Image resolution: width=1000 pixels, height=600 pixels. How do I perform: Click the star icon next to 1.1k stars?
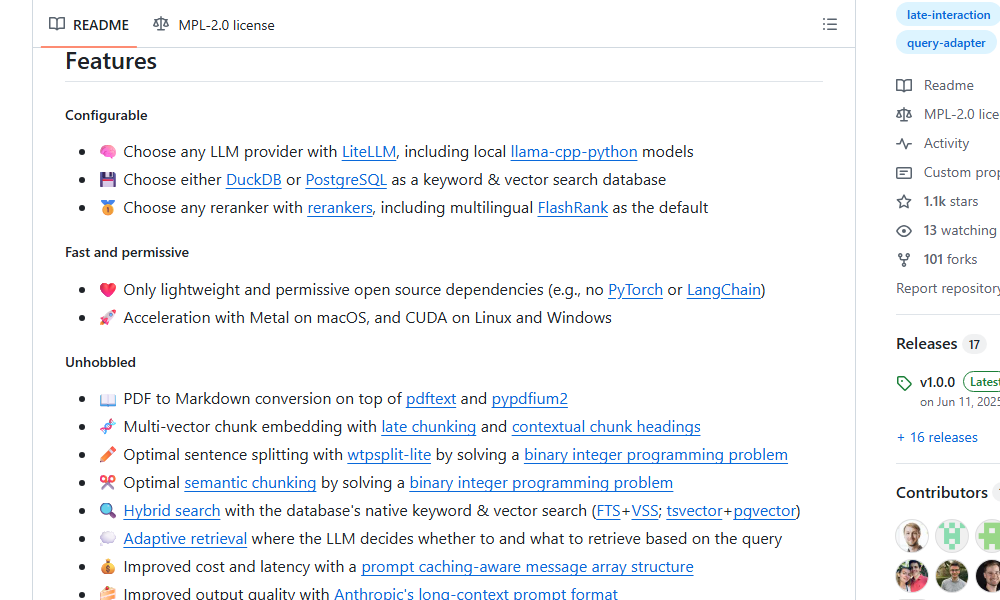pos(904,202)
